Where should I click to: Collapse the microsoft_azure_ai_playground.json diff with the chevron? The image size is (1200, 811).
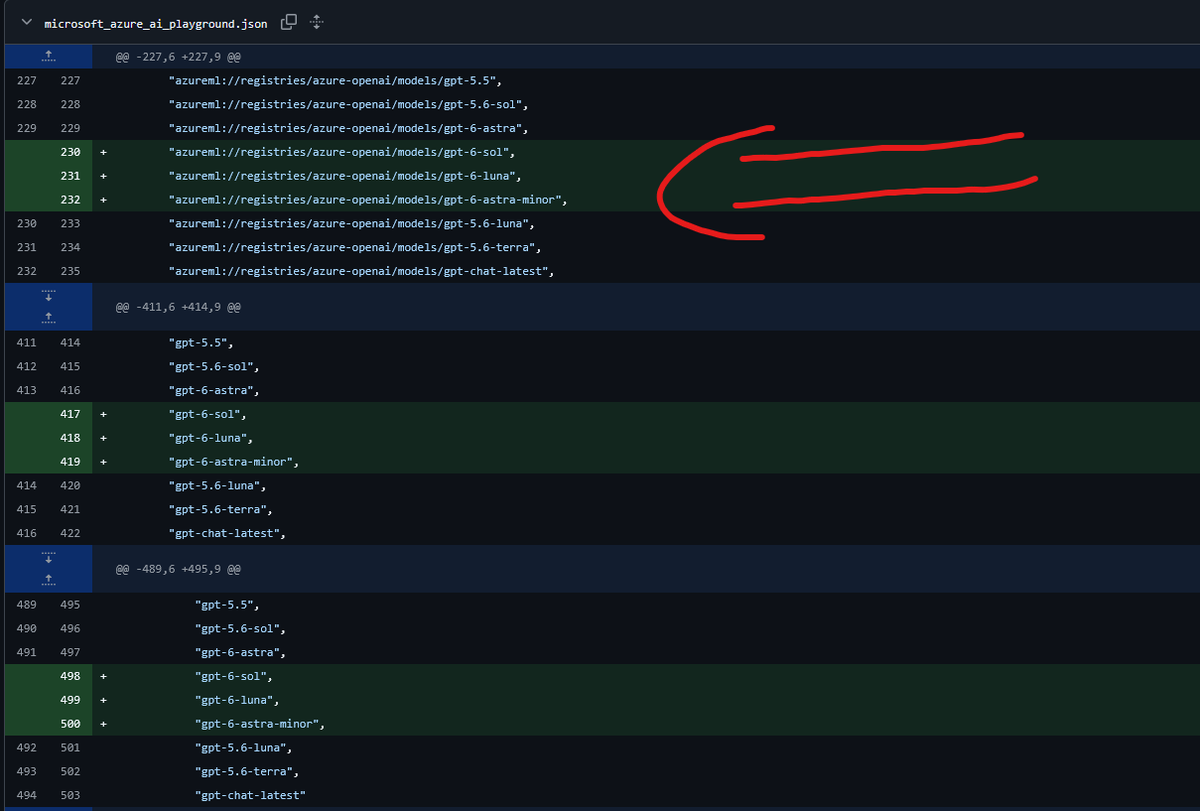tap(26, 22)
